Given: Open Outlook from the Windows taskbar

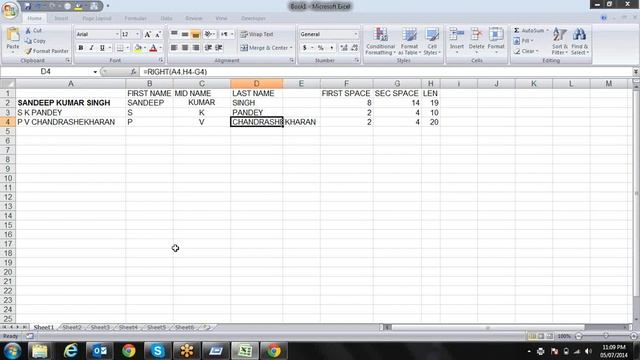Looking at the screenshot, I should [x=99, y=351].
